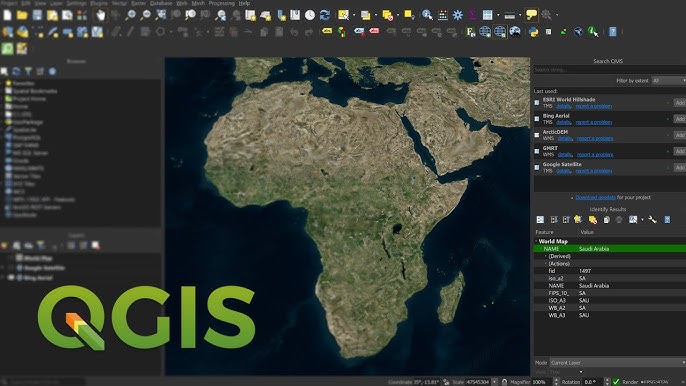Save the project using the floppy disk icon

(37, 15)
